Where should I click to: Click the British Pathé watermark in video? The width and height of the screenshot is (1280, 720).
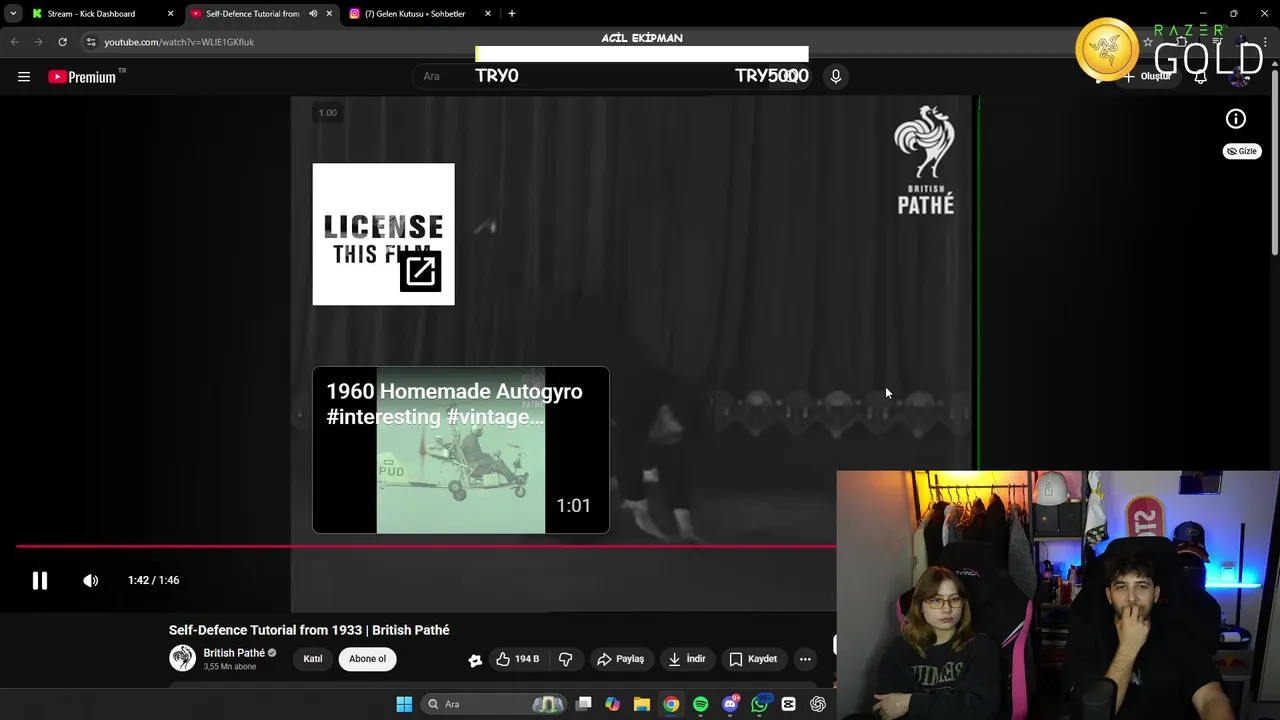pyautogui.click(x=925, y=160)
